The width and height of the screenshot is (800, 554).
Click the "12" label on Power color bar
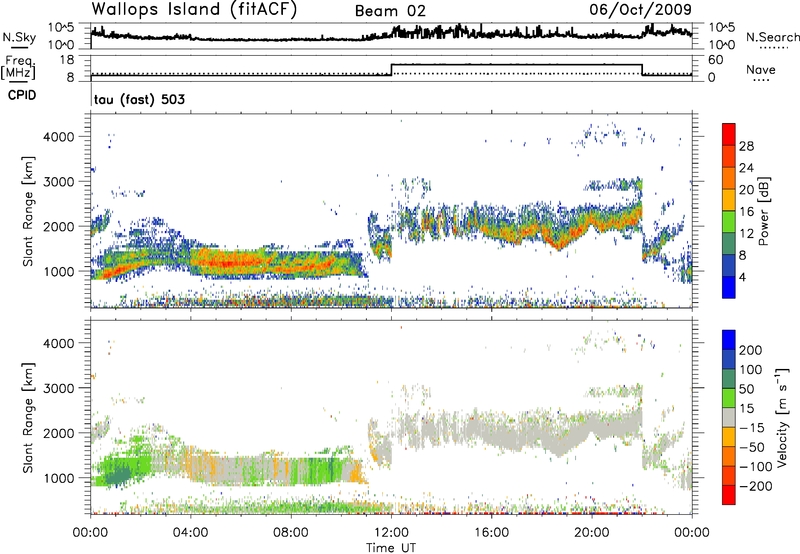[x=746, y=234]
